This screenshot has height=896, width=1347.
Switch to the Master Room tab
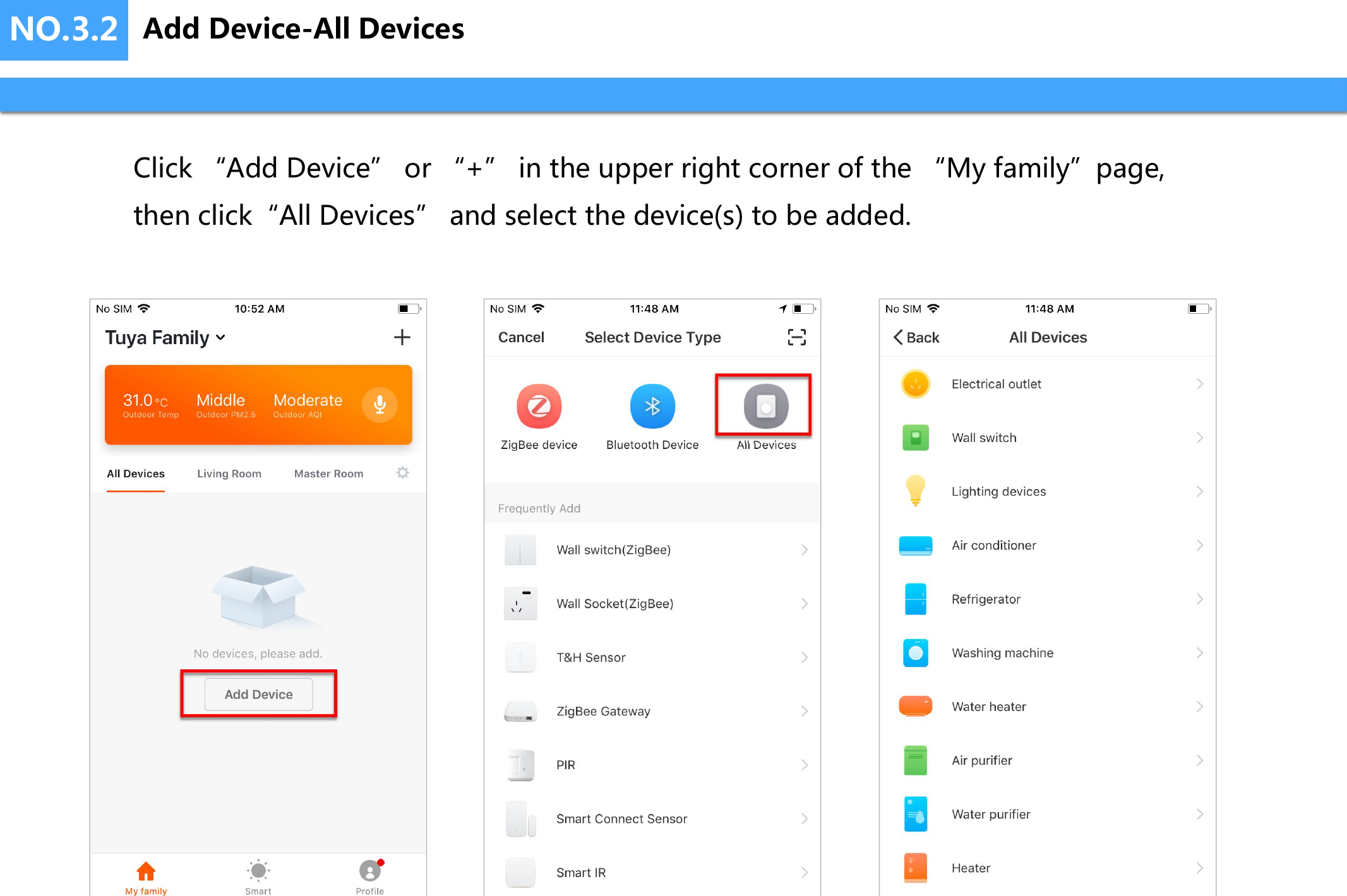pyautogui.click(x=328, y=473)
